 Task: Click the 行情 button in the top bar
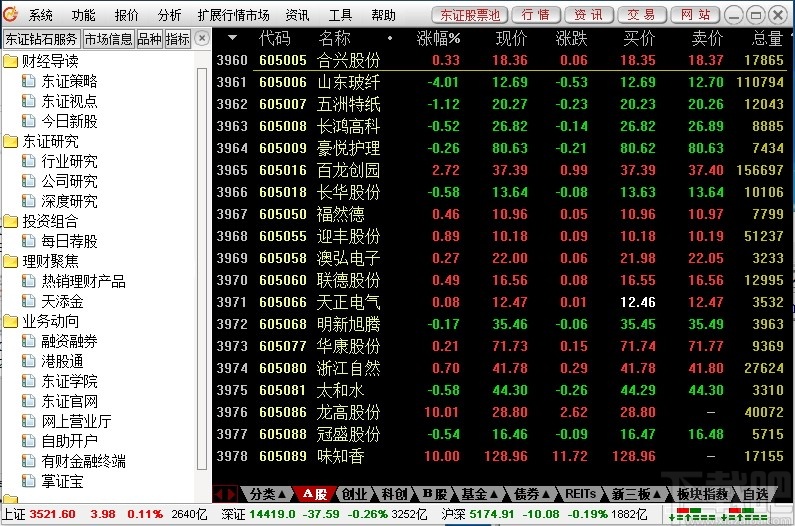click(535, 15)
